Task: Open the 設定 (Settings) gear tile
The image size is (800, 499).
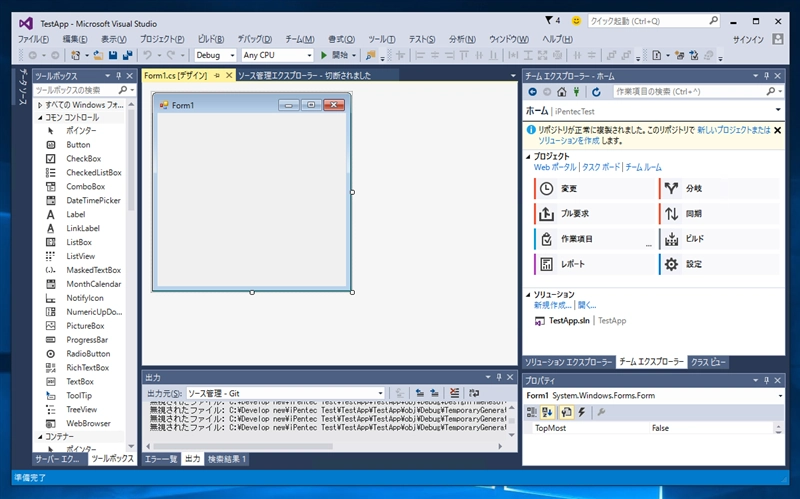Action: 719,264
